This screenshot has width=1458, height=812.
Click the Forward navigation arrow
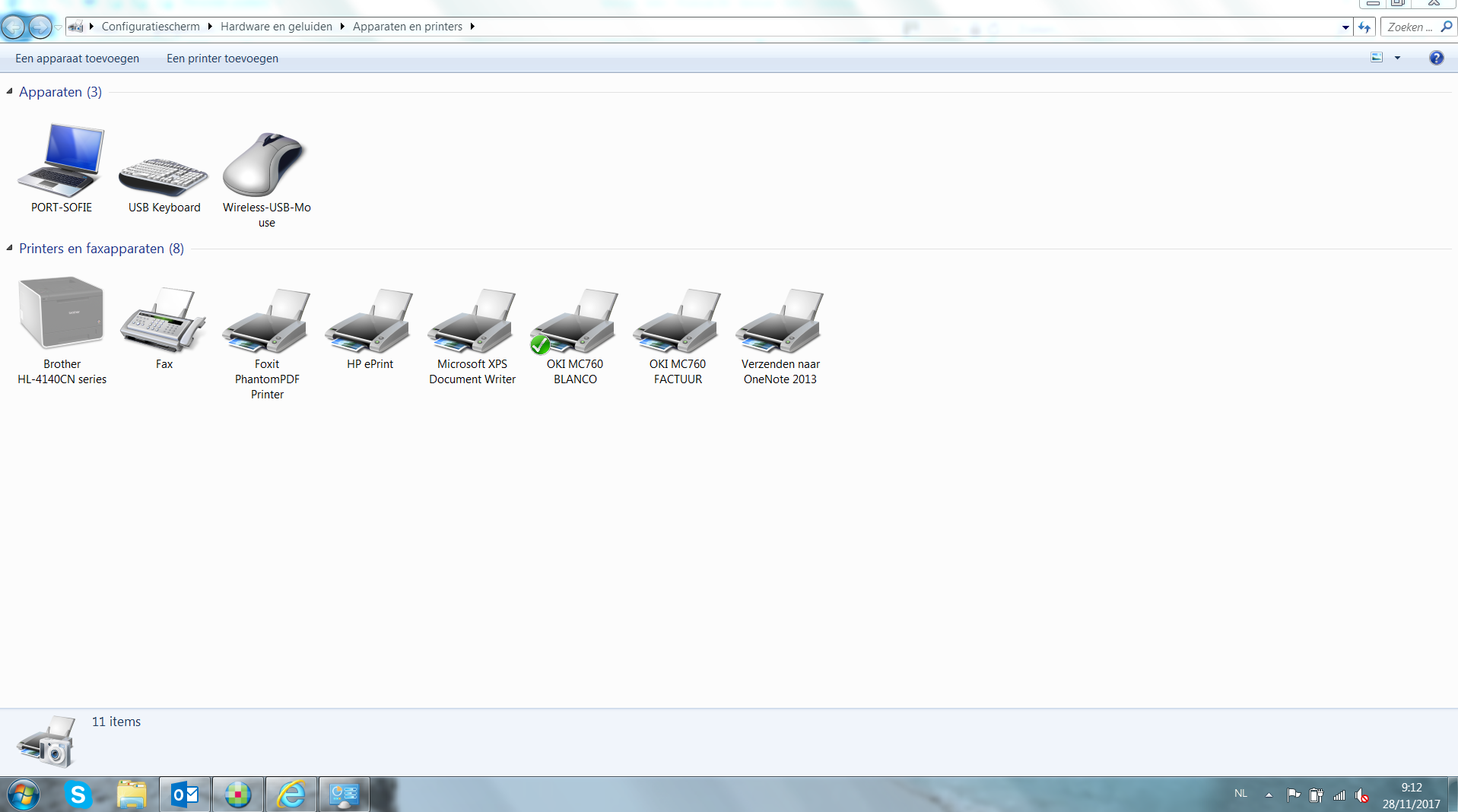(40, 27)
